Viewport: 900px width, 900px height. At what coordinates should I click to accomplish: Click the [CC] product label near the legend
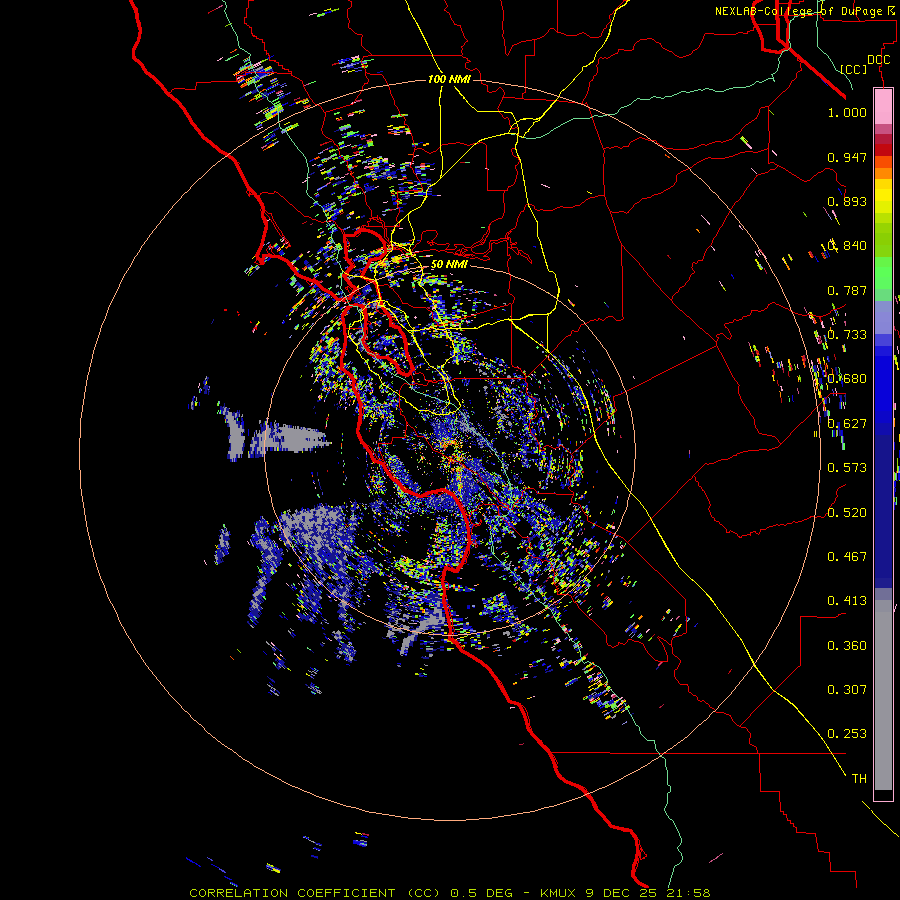tap(854, 69)
